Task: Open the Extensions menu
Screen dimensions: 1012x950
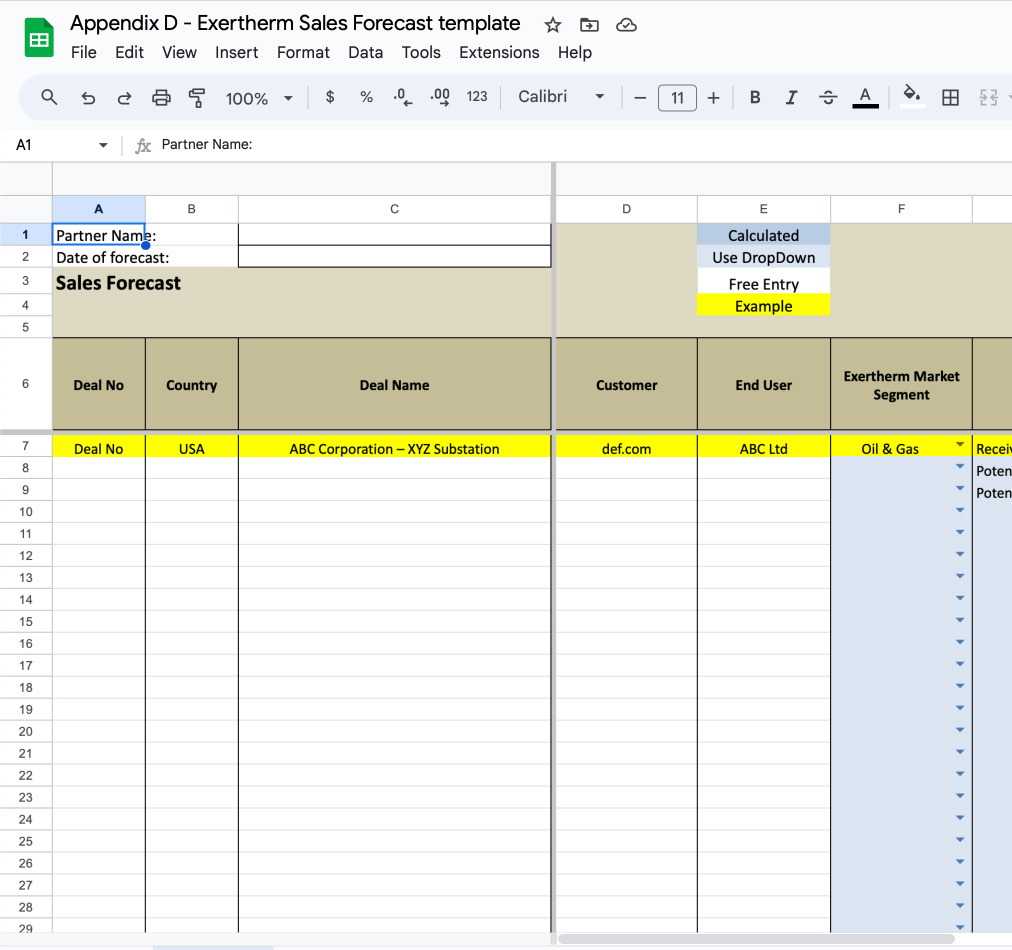Action: click(x=499, y=53)
